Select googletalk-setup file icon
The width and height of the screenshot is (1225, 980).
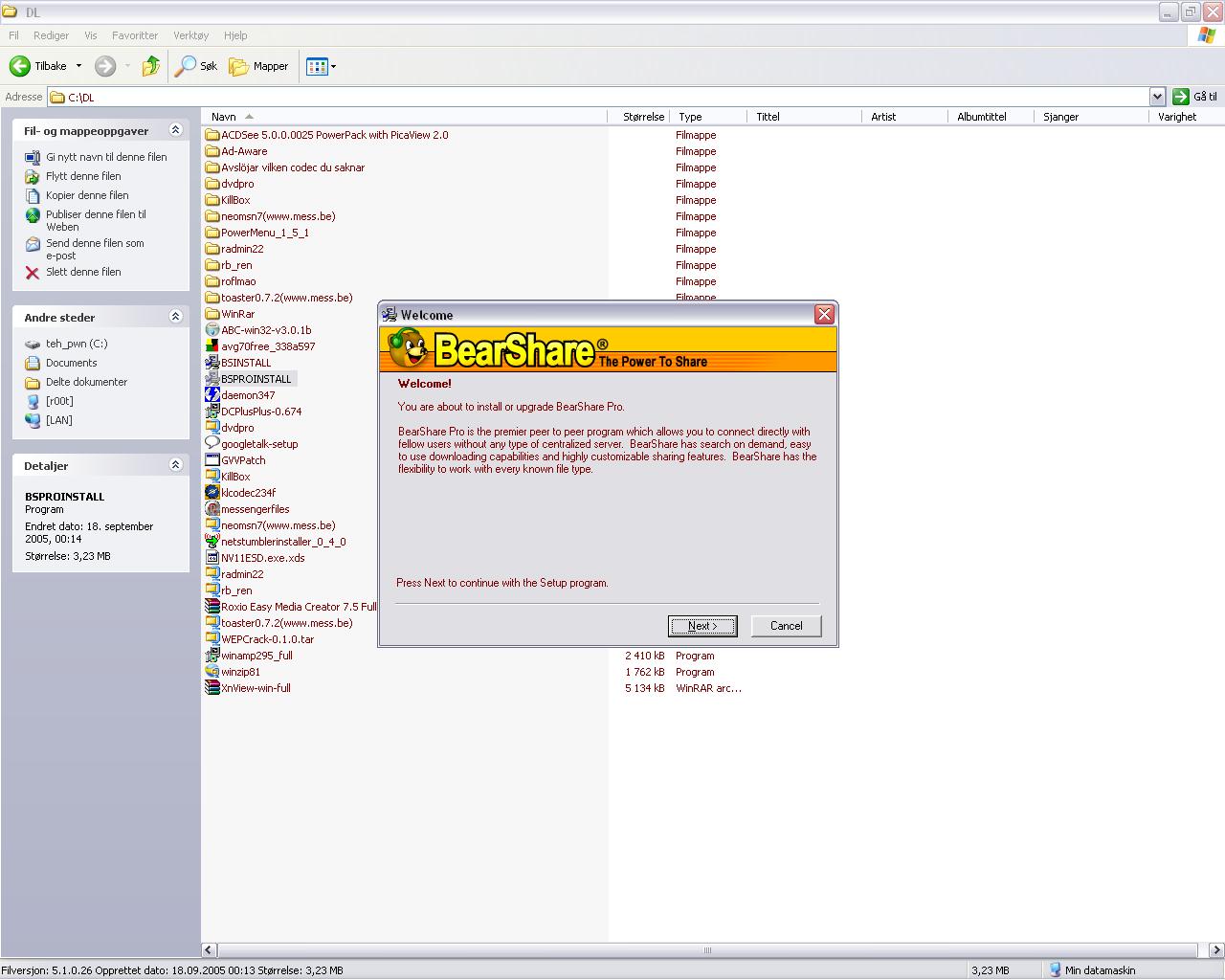(212, 444)
